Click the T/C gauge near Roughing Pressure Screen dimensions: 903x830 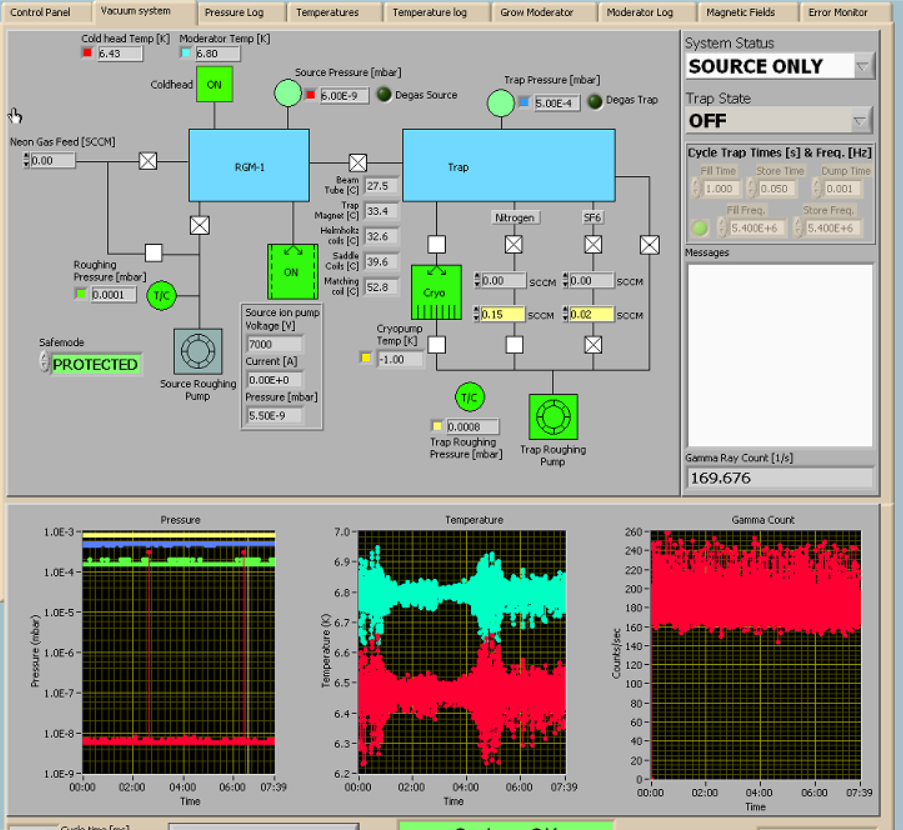(x=161, y=295)
